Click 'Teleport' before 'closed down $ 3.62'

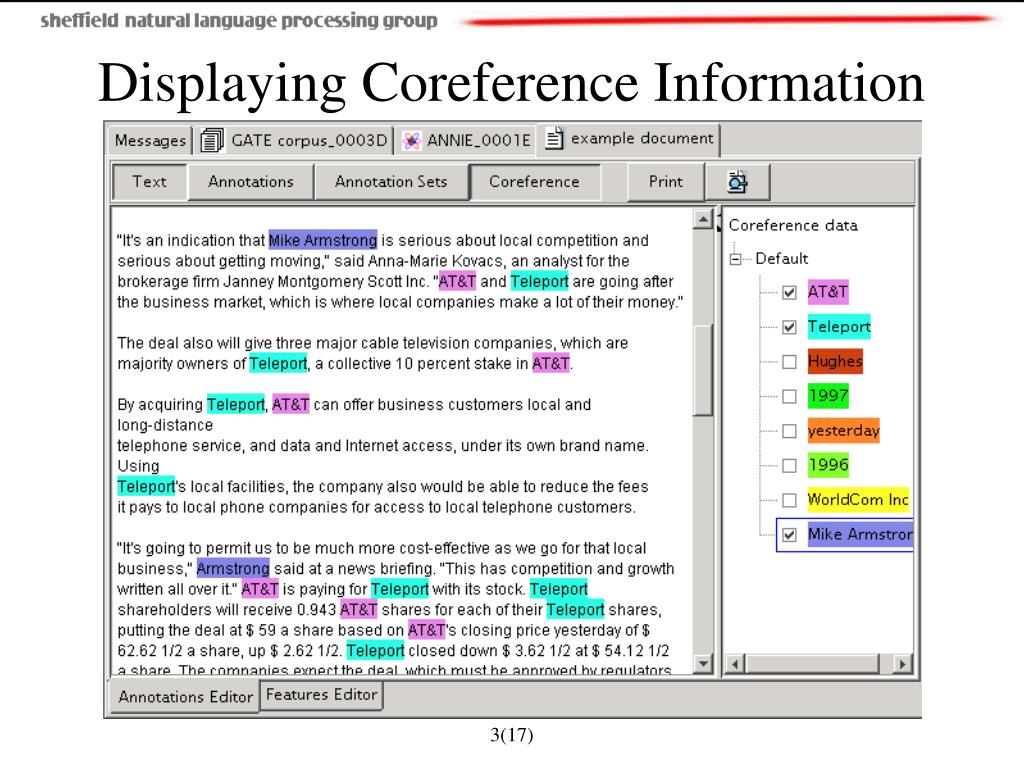(x=376, y=650)
